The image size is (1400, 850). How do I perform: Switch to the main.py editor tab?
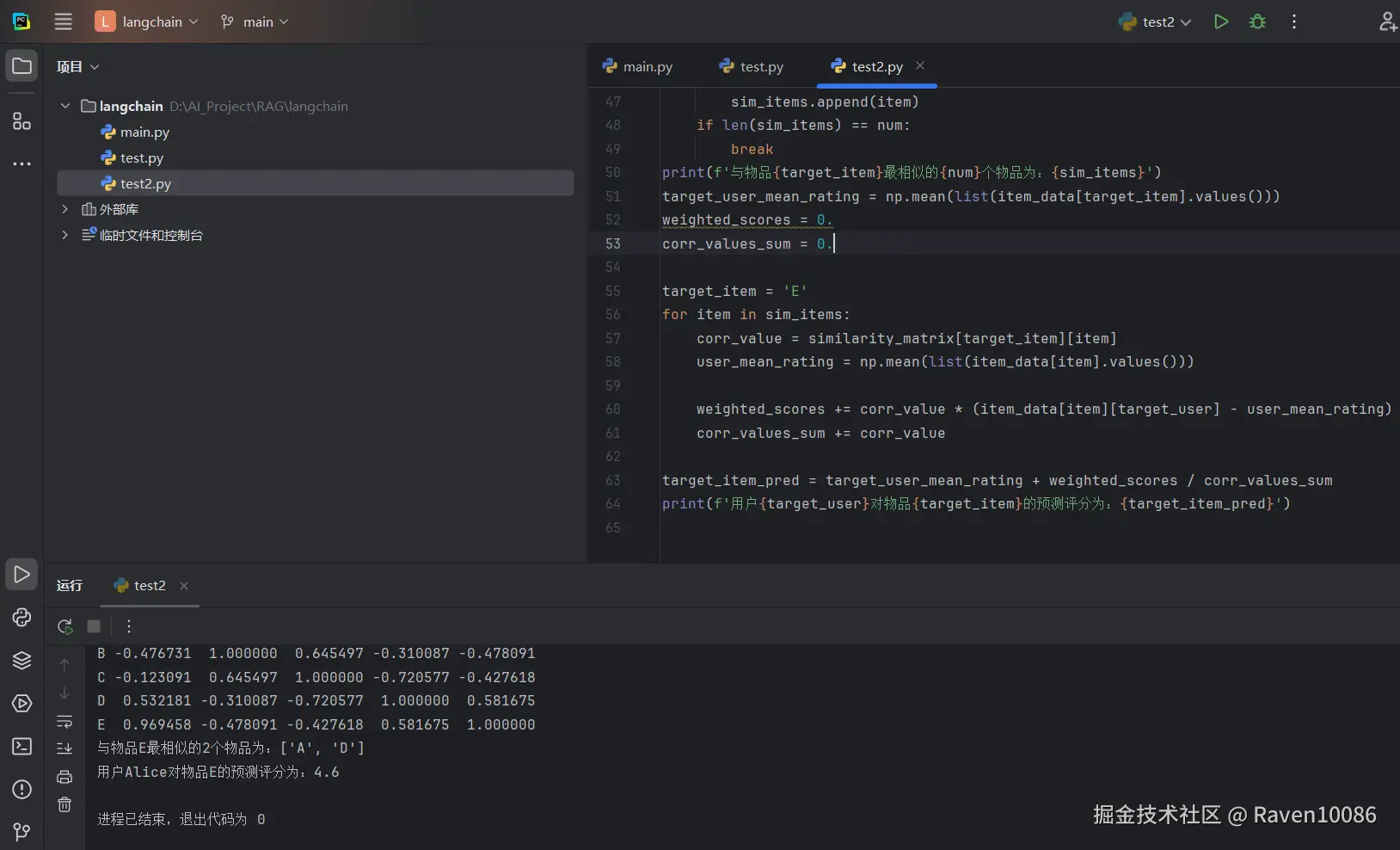[x=637, y=66]
